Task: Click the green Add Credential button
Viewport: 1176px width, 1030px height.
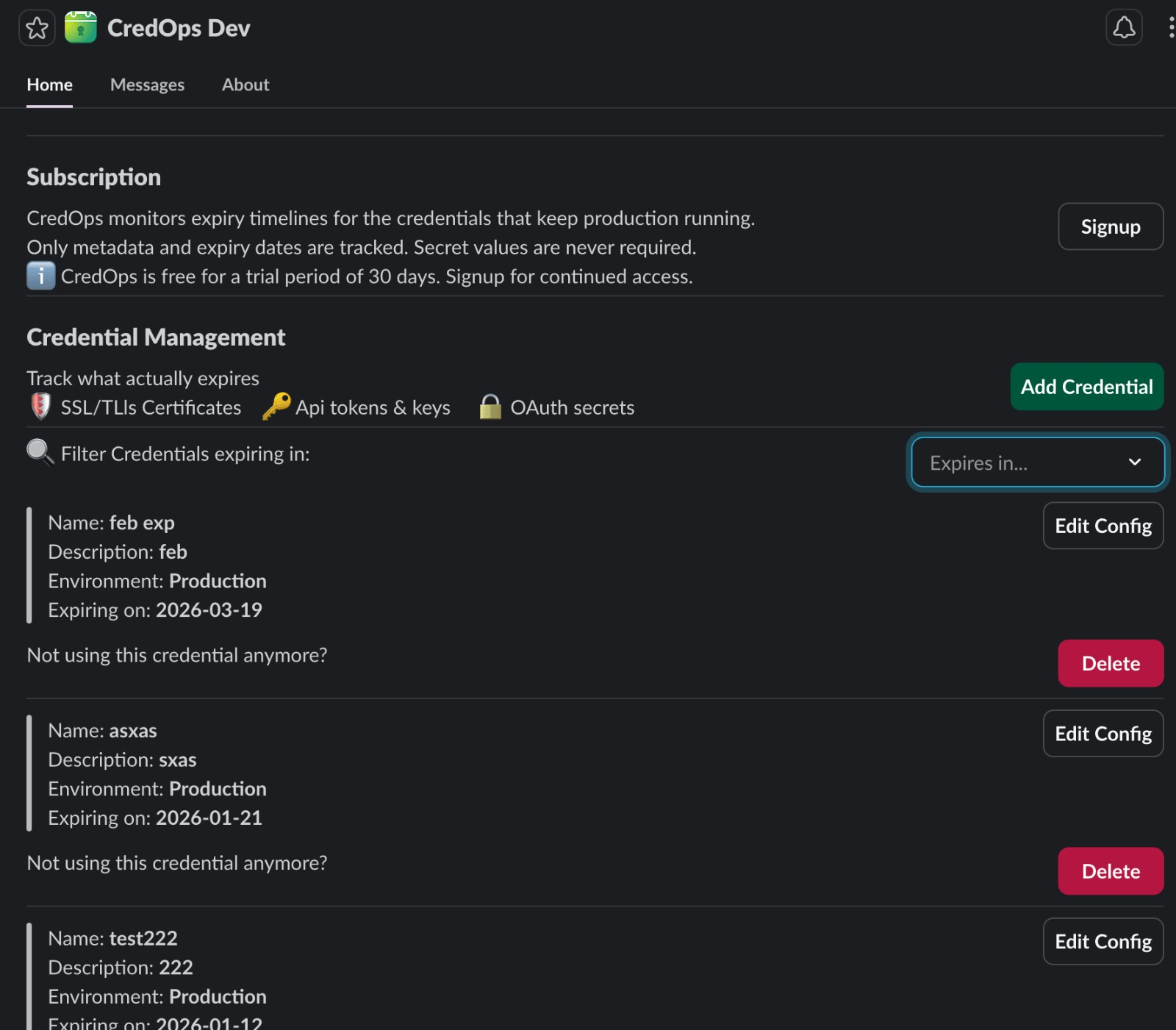Action: click(x=1086, y=387)
